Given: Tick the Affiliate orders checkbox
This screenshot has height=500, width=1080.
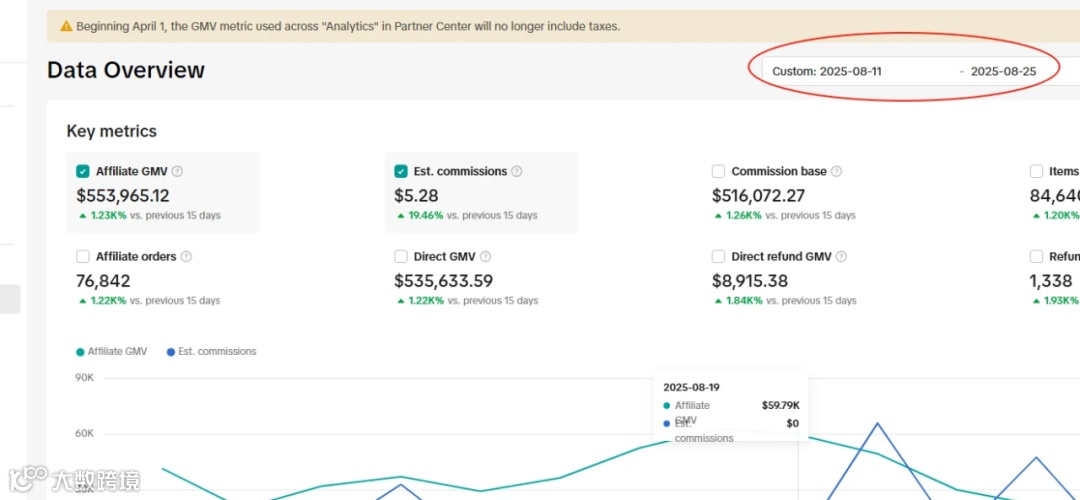Looking at the screenshot, I should click(x=83, y=257).
